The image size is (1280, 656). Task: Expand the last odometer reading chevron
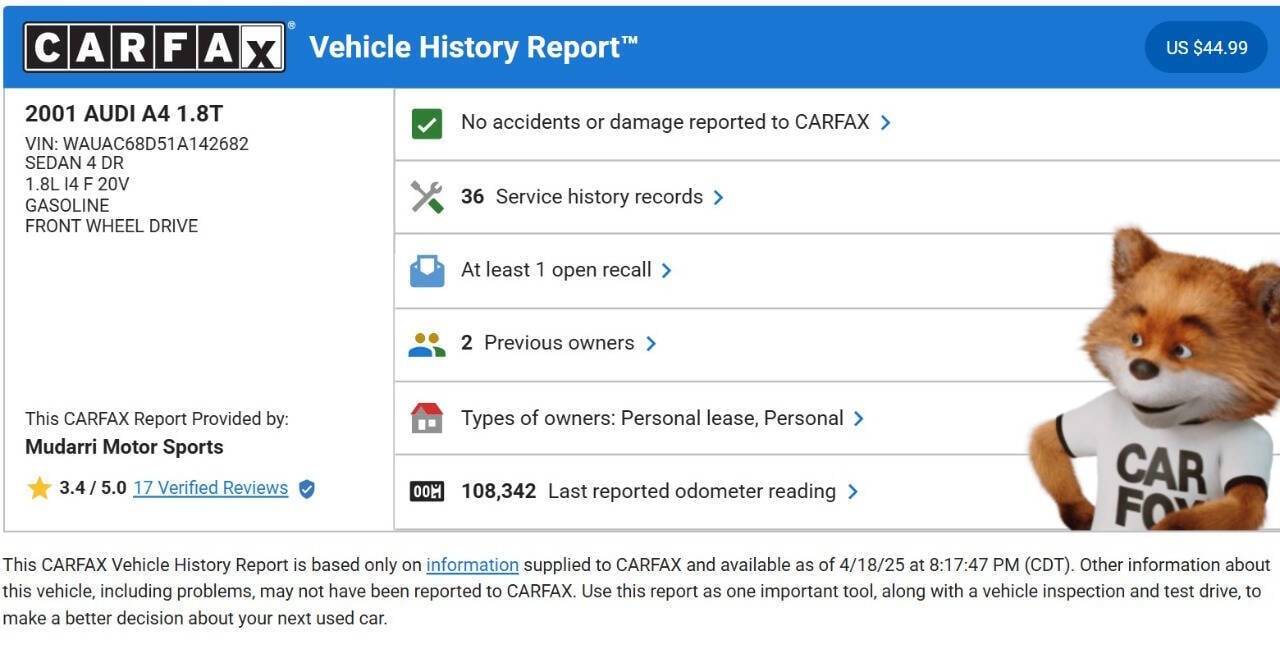[x=853, y=492]
